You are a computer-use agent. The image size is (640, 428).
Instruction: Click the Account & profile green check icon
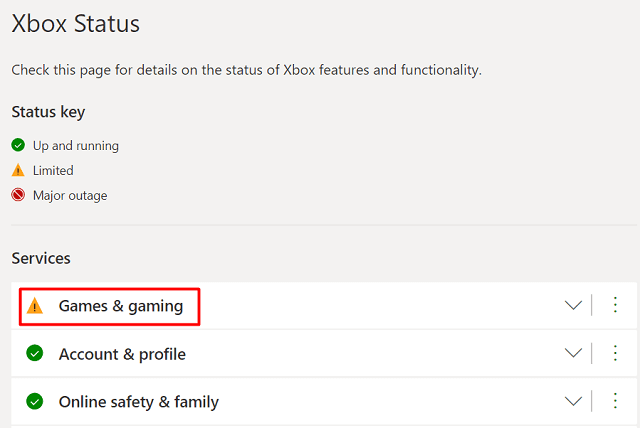tap(35, 353)
